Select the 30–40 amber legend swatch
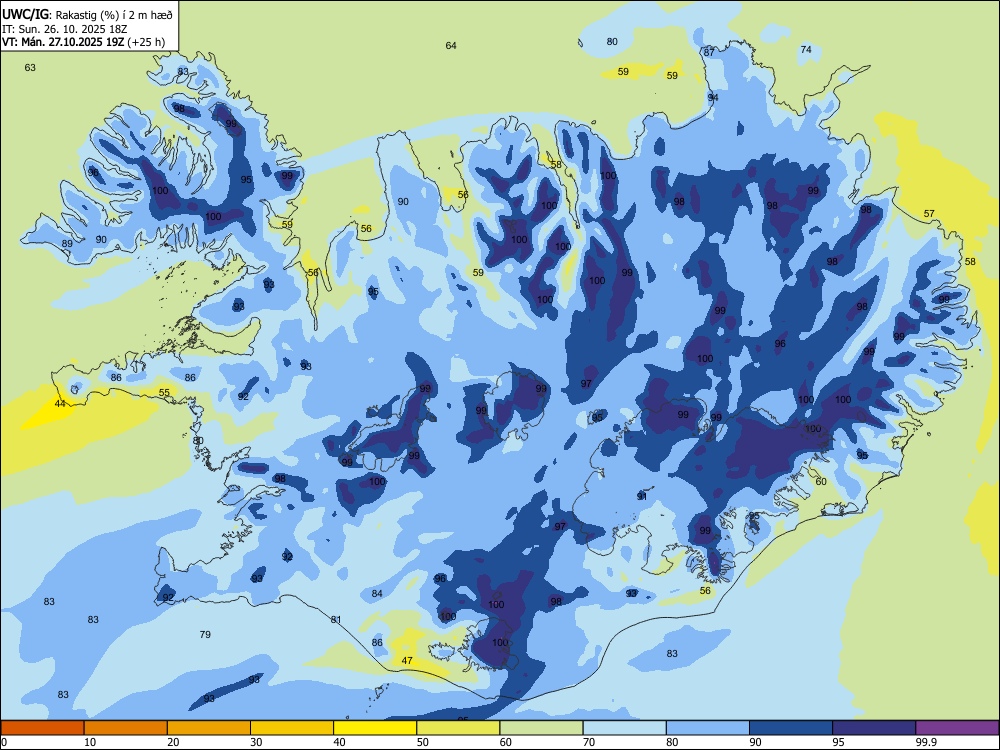Screen dimensions: 1000x750 pyautogui.click(x=292, y=728)
